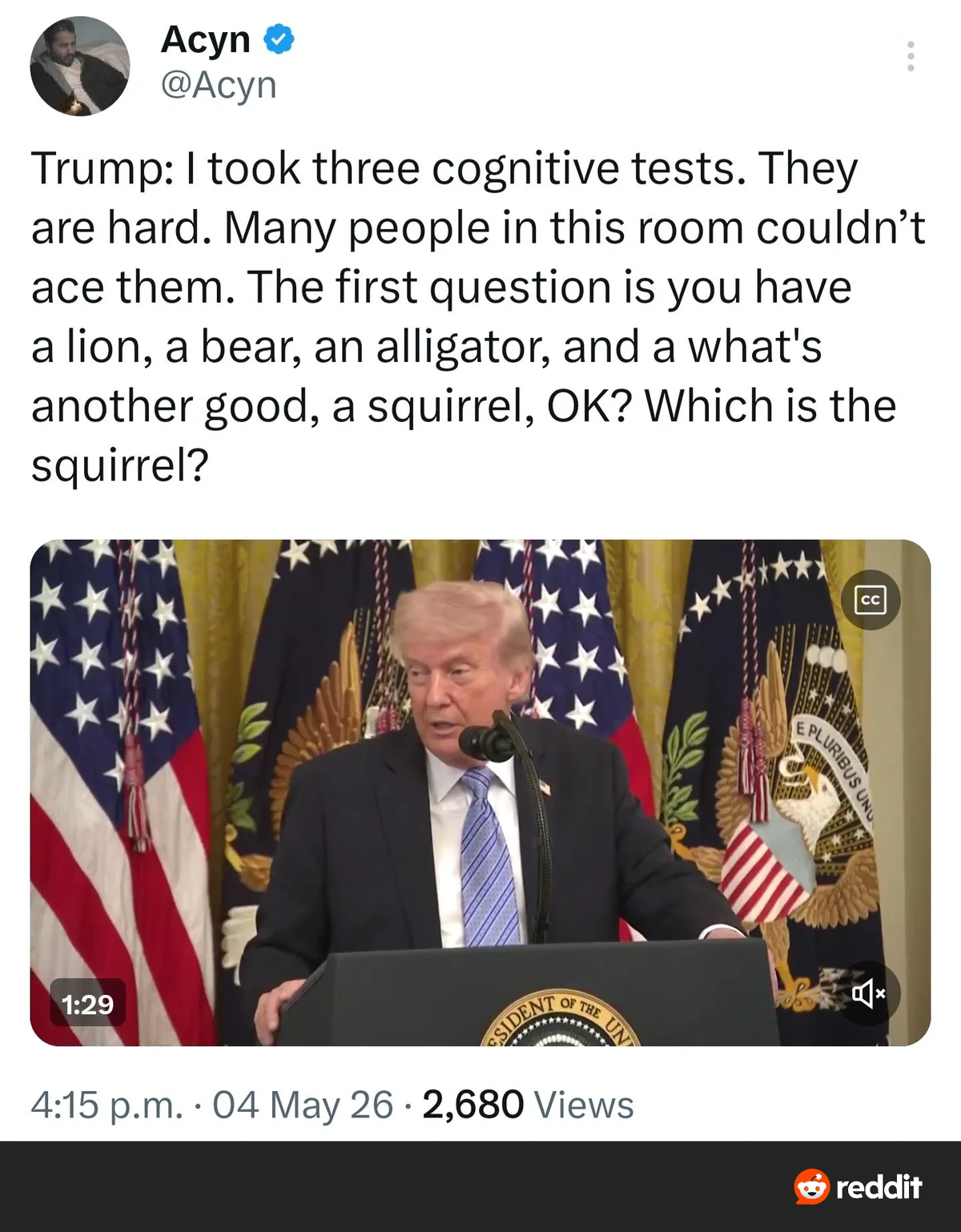
Task: Toggle closed captions with the CC icon
Action: coord(871,599)
